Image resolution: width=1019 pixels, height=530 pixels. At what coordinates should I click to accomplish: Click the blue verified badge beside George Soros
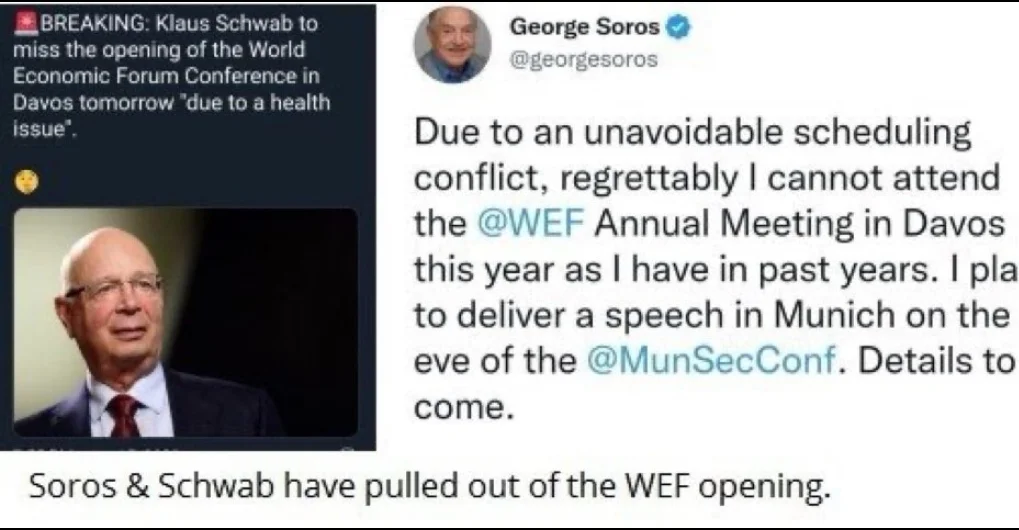click(x=679, y=28)
